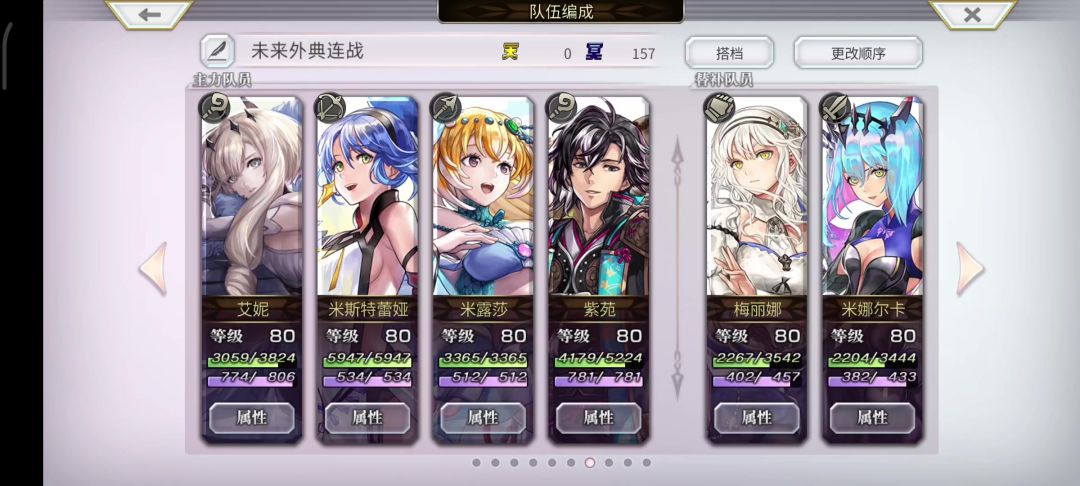Select the 米露莎 character portrait
This screenshot has height=486, width=1080.
483,196
